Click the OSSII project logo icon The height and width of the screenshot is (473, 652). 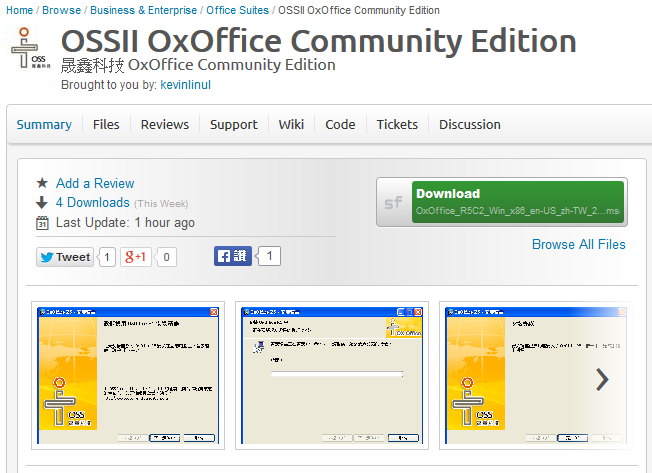point(31,48)
